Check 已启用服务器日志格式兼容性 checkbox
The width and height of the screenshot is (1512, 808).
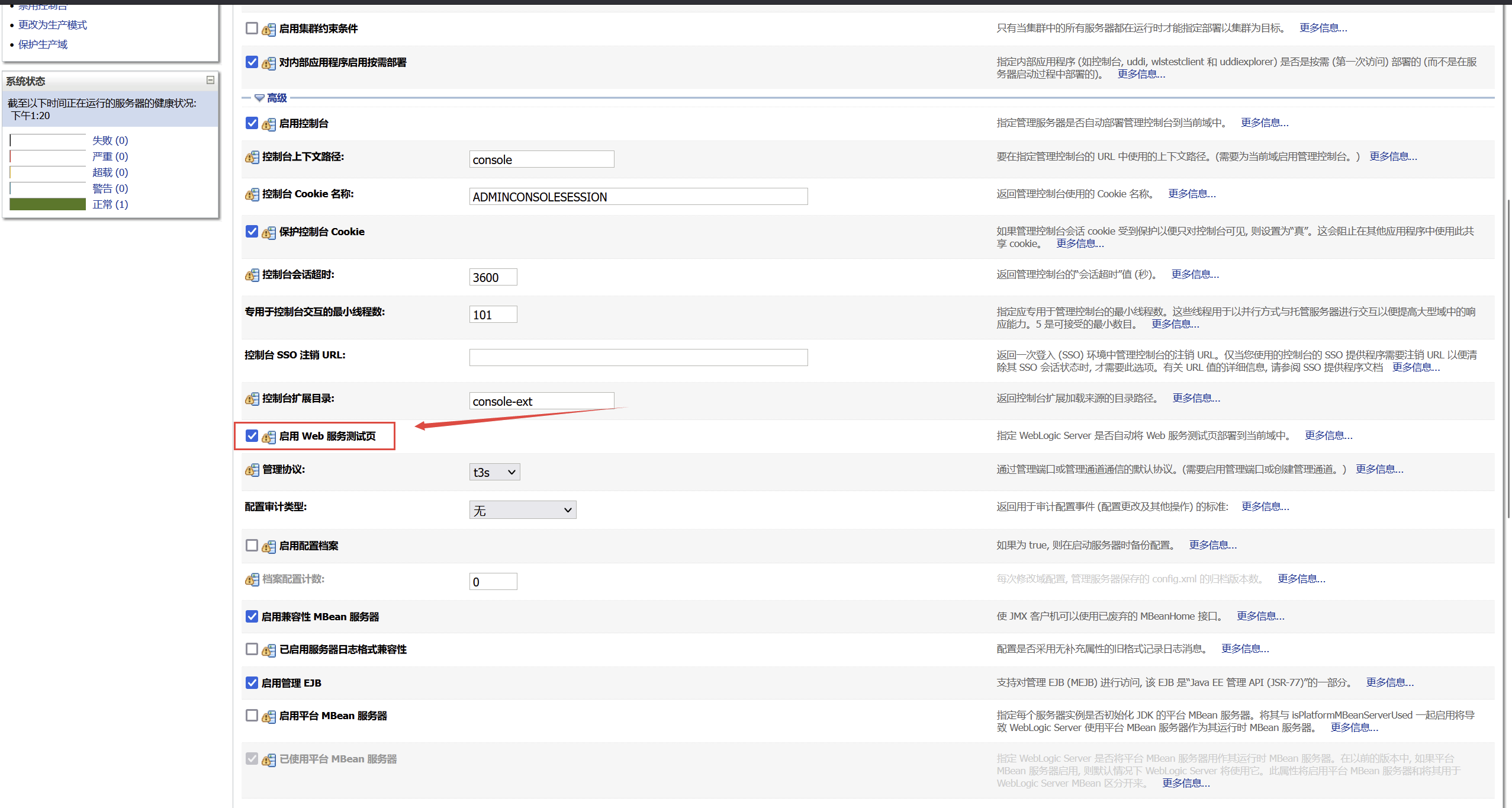click(x=252, y=649)
